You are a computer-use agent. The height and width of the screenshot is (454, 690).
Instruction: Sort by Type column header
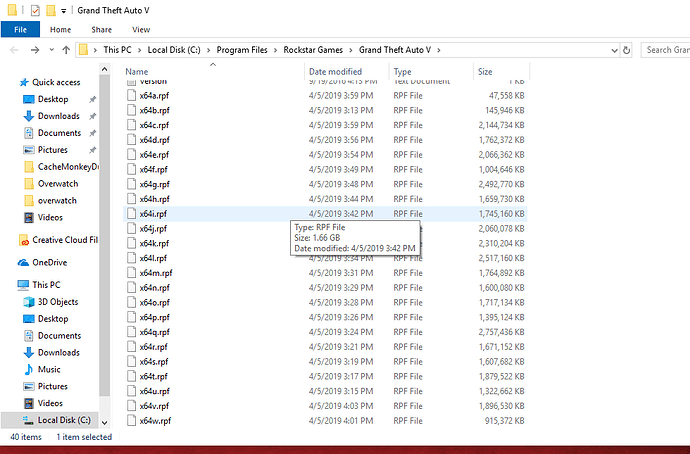(x=402, y=72)
